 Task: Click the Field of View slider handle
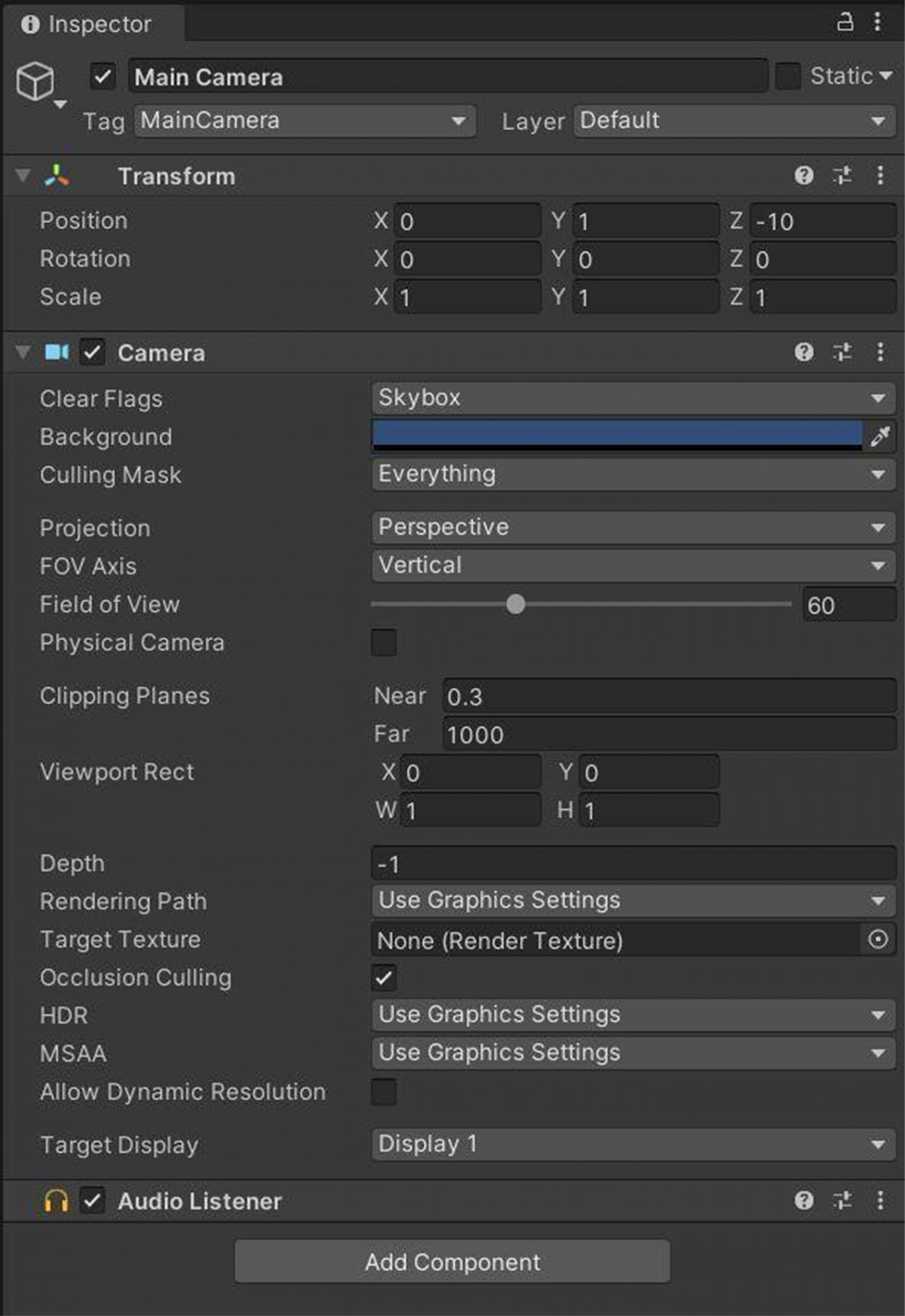(x=515, y=604)
